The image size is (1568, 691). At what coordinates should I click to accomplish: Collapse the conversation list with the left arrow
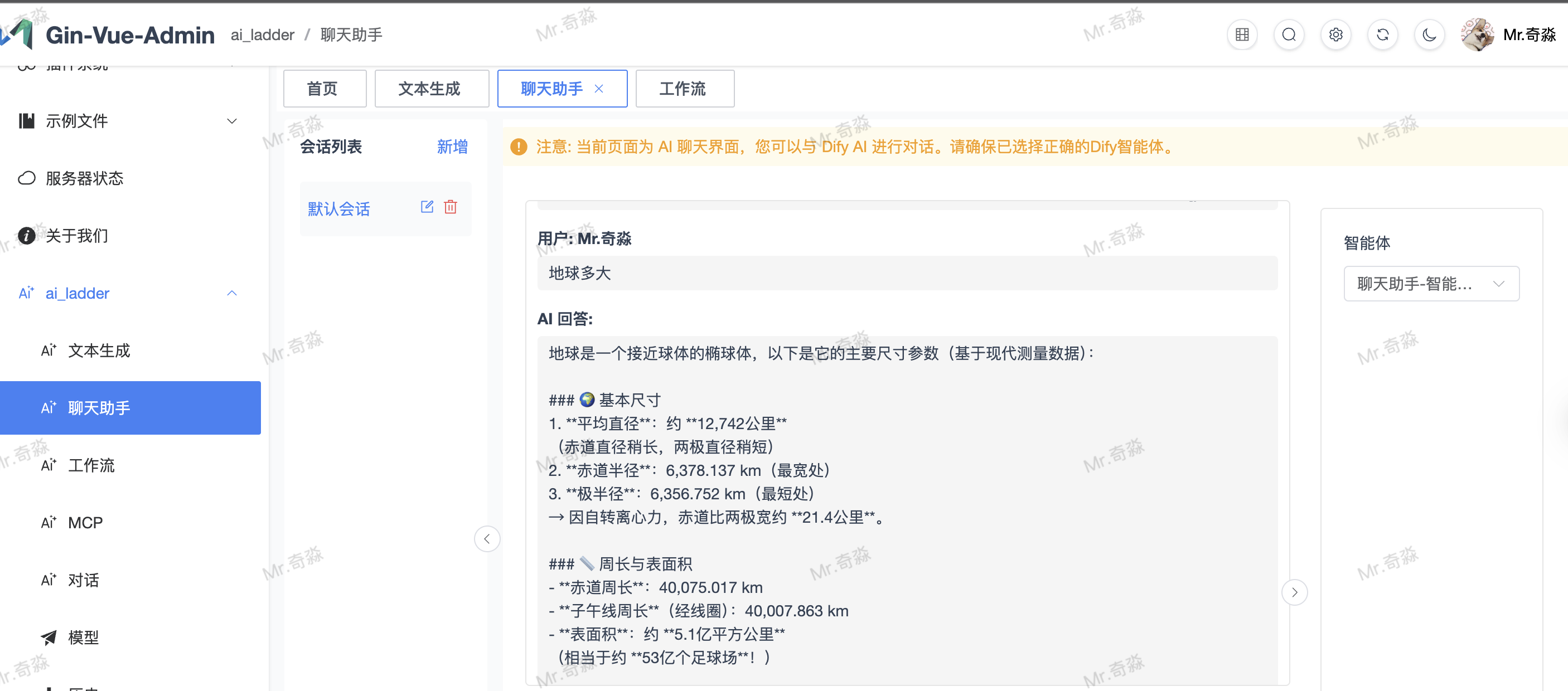click(x=487, y=539)
